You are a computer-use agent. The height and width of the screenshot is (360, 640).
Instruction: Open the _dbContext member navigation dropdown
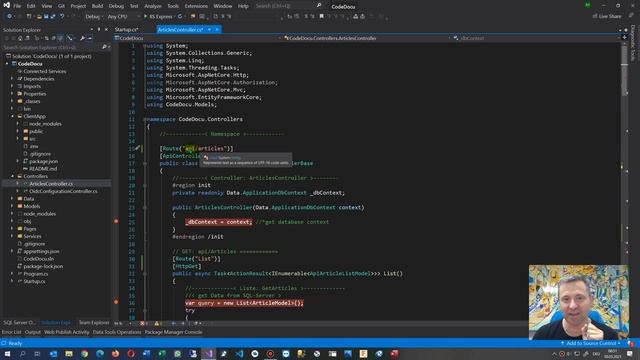537,38
